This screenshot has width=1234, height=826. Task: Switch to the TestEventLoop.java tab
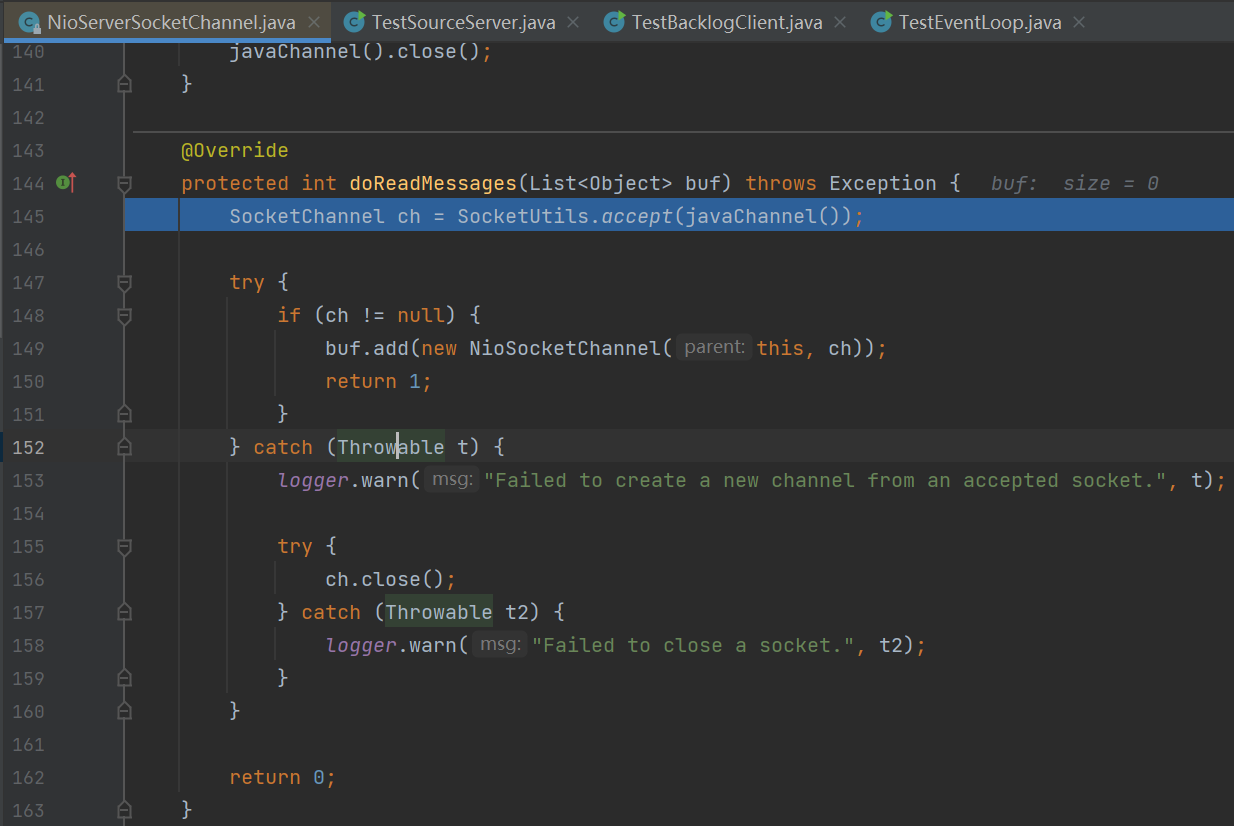979,22
